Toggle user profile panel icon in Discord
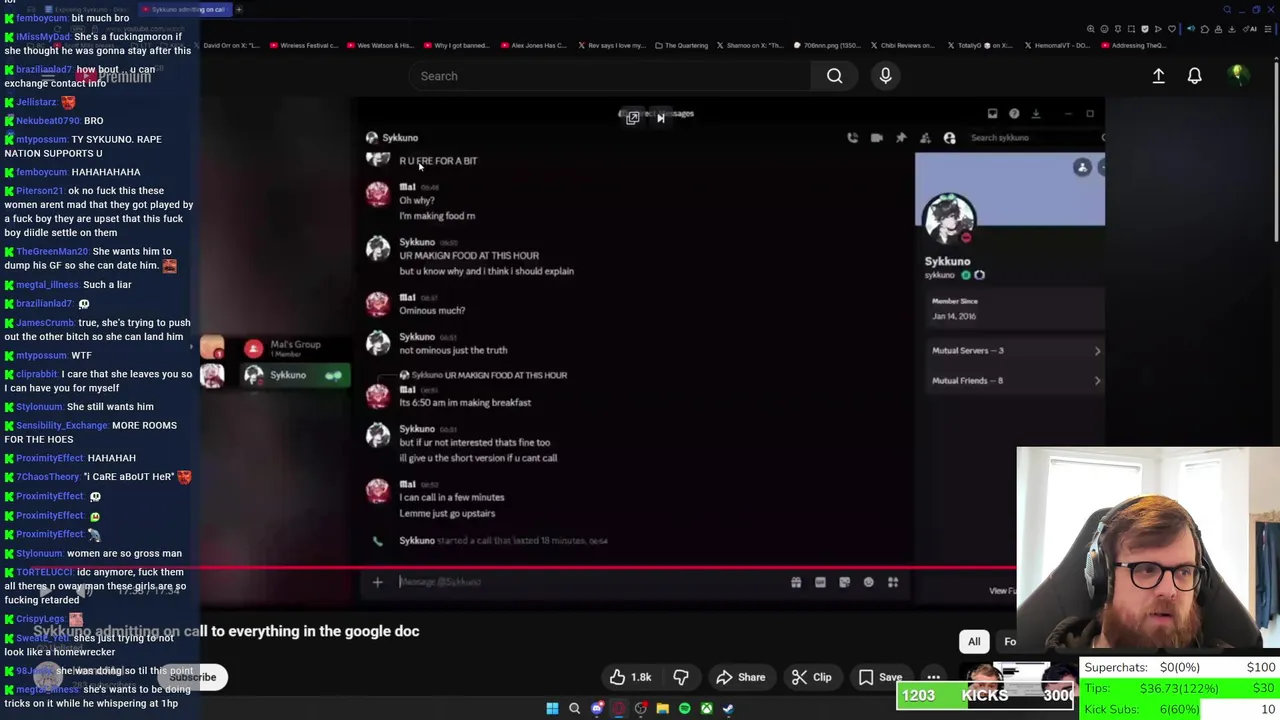 tap(949, 138)
